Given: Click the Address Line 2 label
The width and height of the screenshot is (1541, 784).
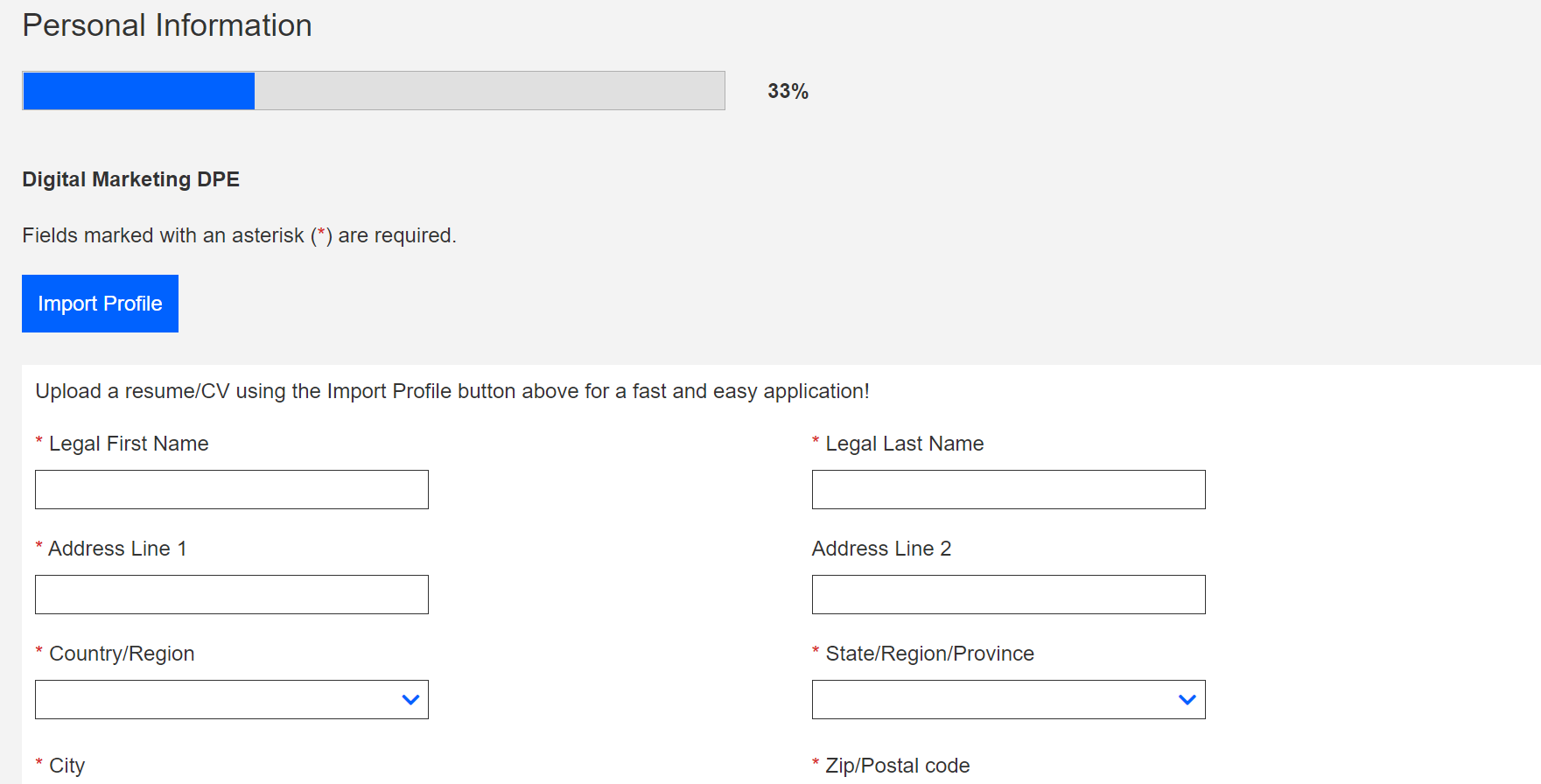Looking at the screenshot, I should pos(881,549).
